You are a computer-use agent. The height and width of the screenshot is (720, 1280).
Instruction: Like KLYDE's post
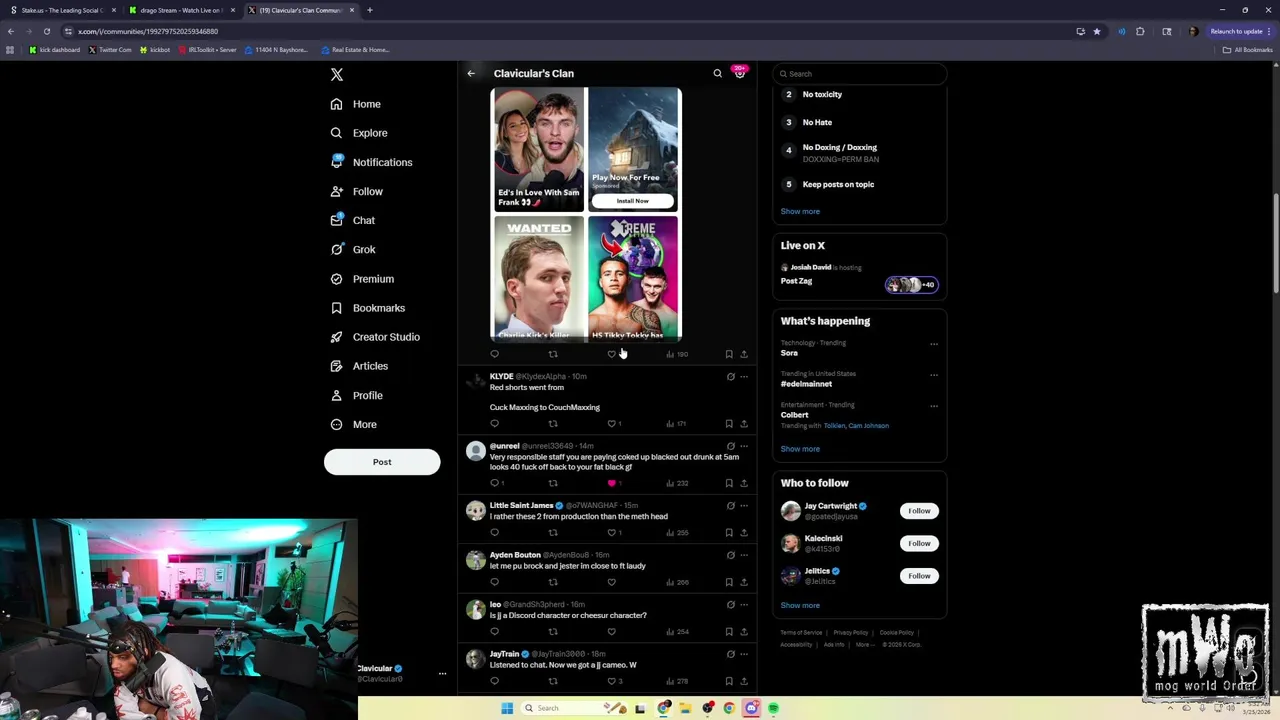pyautogui.click(x=612, y=424)
